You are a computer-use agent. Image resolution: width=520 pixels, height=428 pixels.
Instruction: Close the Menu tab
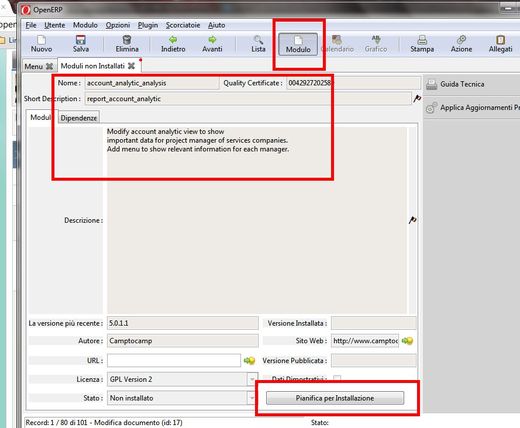(x=49, y=66)
